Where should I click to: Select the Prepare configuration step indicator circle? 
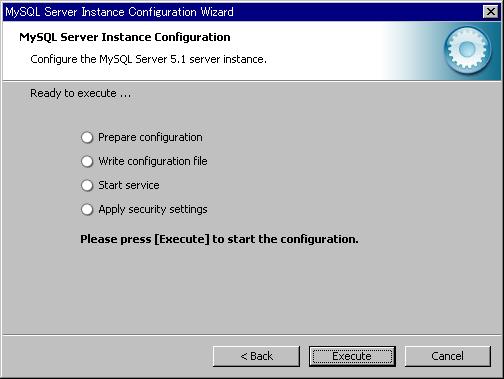point(87,137)
